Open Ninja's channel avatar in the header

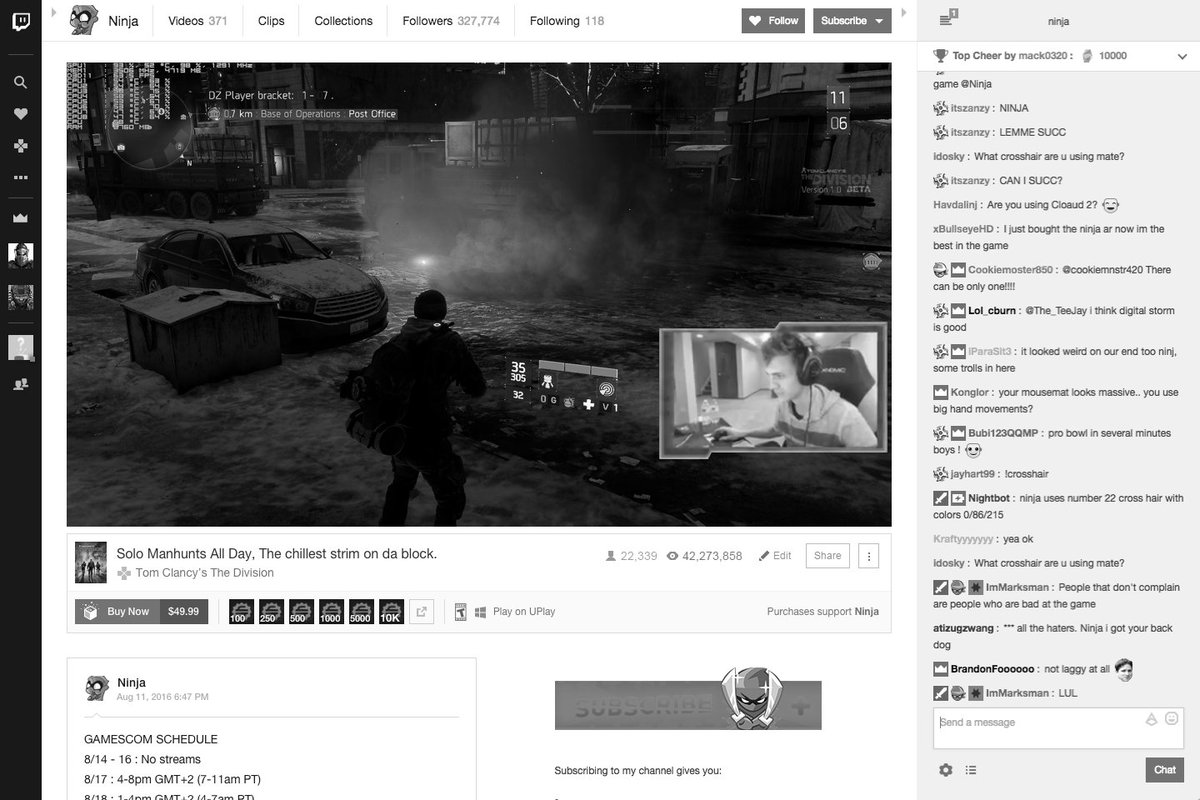(x=84, y=20)
